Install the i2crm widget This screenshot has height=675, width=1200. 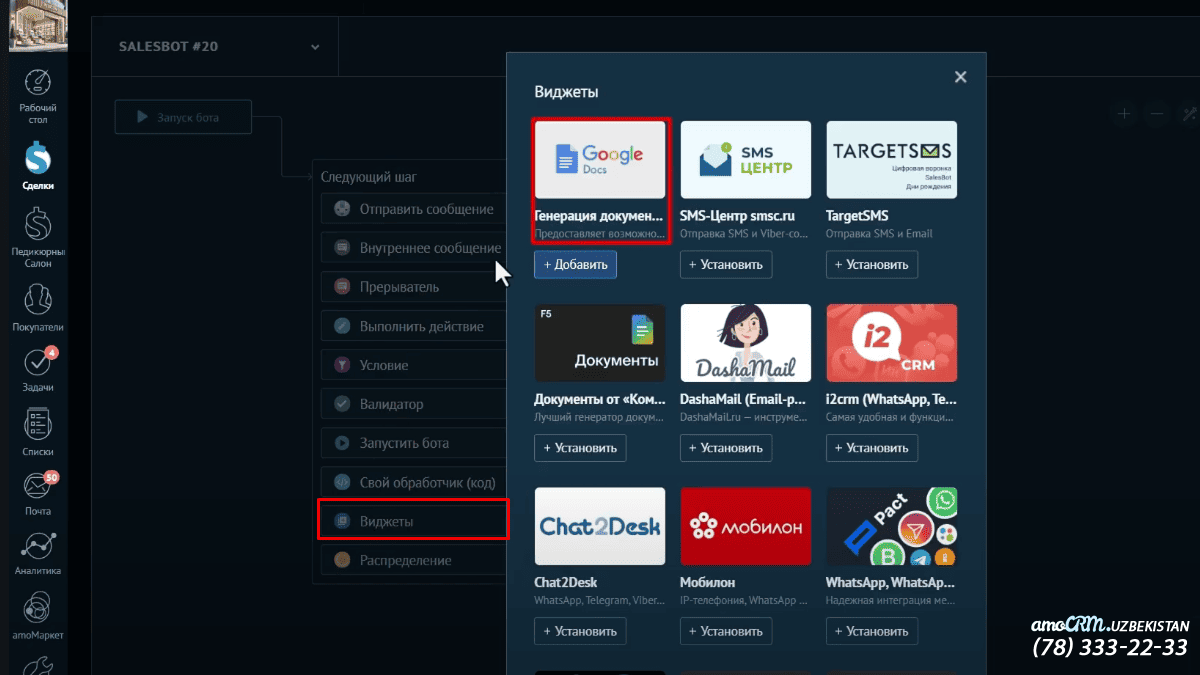[x=872, y=448]
